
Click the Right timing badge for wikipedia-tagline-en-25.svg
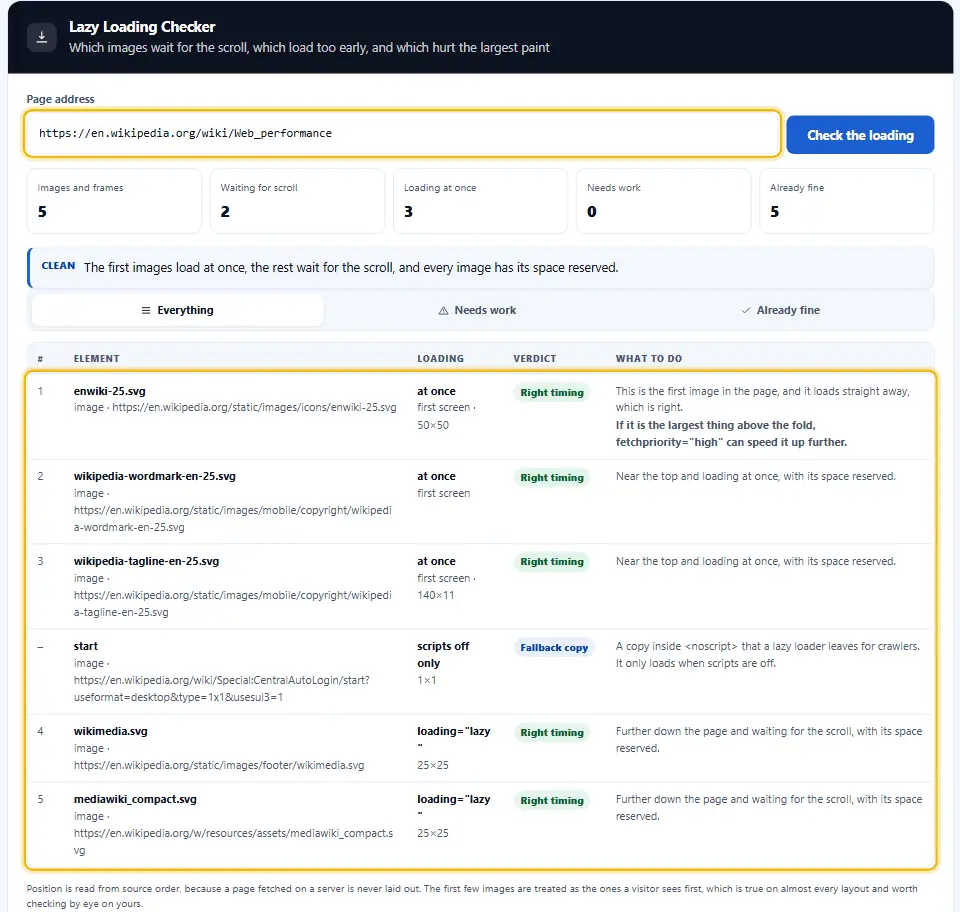click(552, 562)
